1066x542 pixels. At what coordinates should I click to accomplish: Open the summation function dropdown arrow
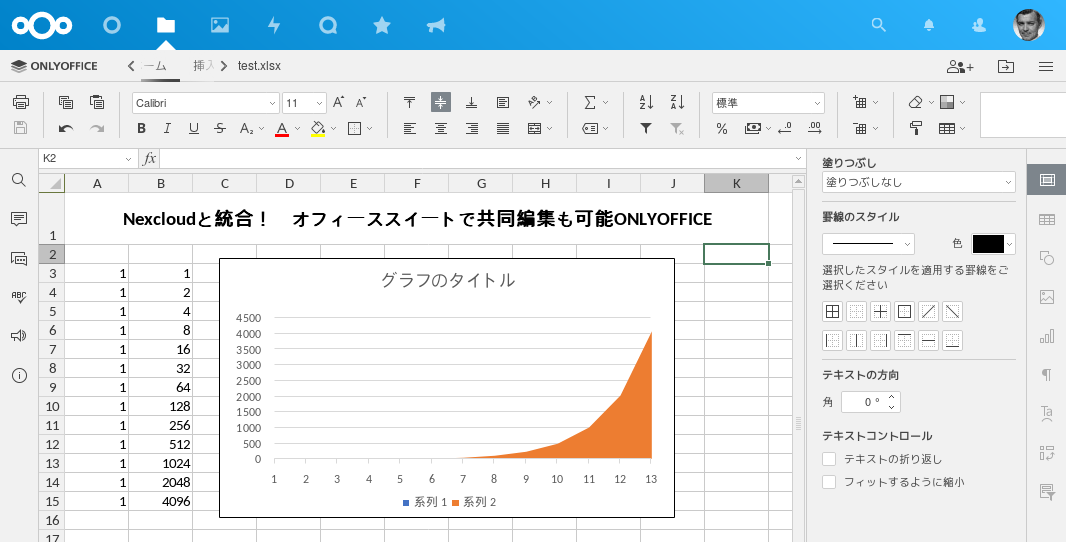coord(606,103)
